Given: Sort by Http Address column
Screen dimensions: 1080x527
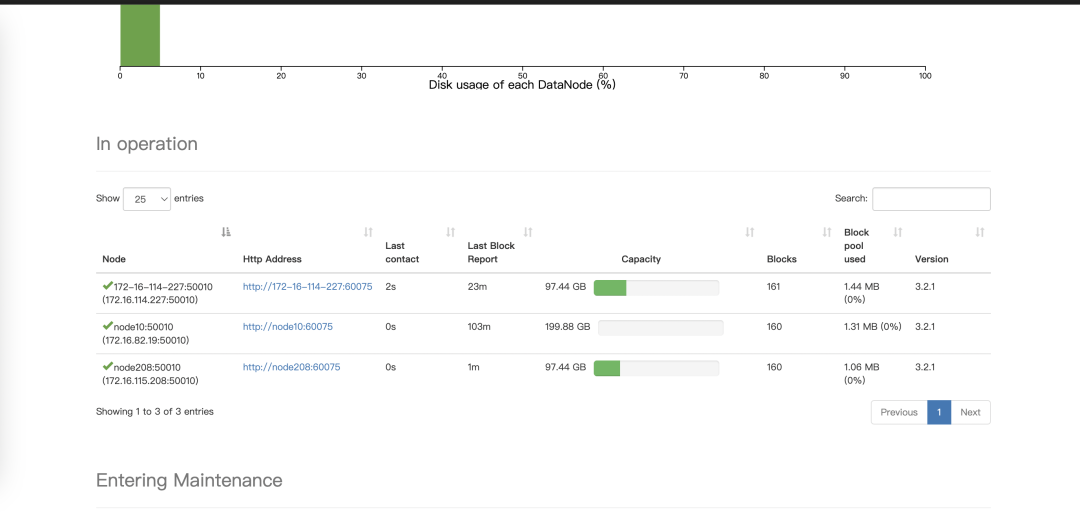Looking at the screenshot, I should tap(368, 232).
